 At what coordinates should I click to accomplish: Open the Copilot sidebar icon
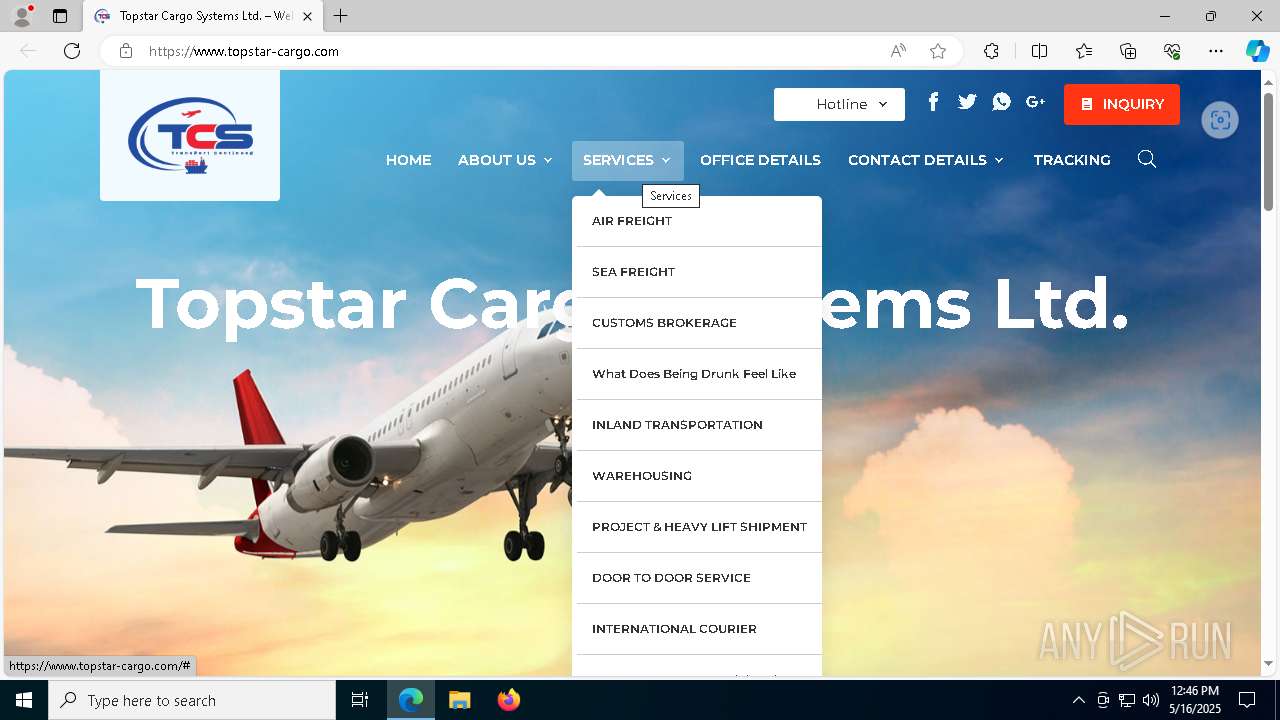[1257, 51]
